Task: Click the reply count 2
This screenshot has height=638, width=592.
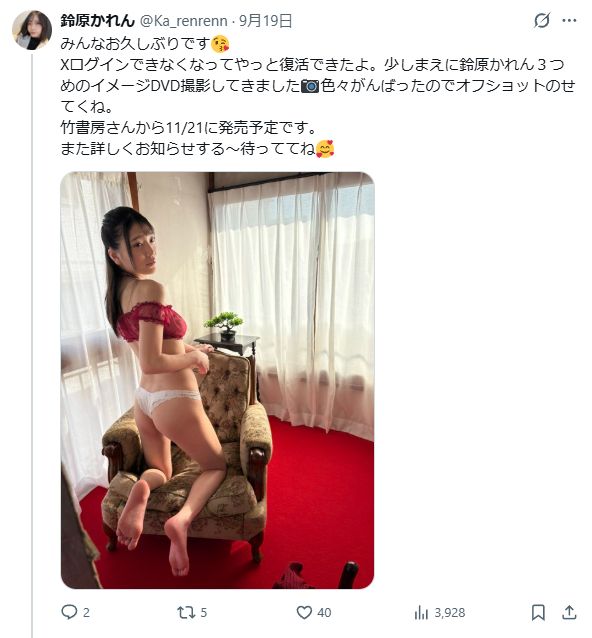Action: 86,612
